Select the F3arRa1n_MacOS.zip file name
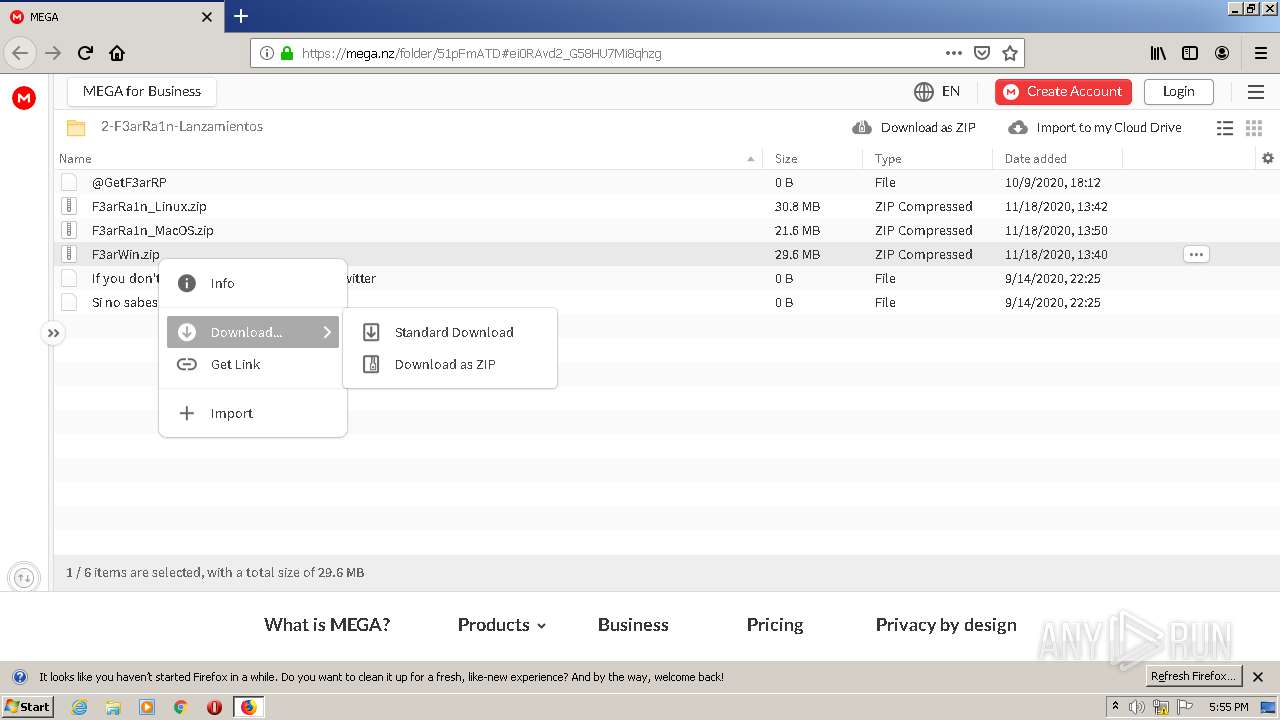This screenshot has width=1280, height=720. (152, 230)
